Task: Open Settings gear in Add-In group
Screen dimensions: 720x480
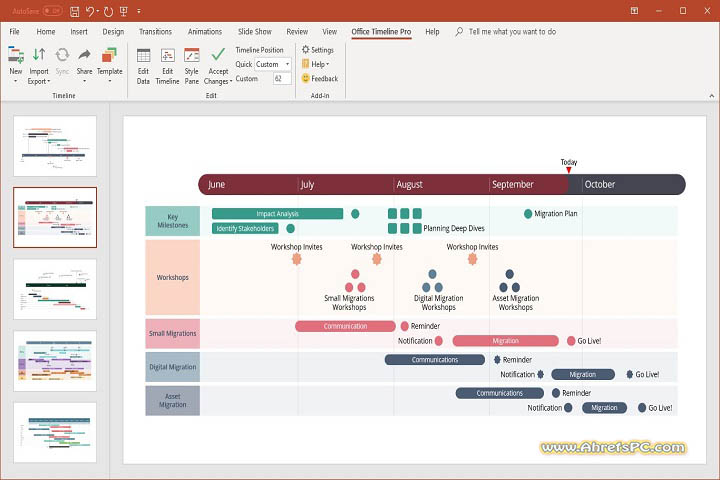Action: click(x=306, y=49)
